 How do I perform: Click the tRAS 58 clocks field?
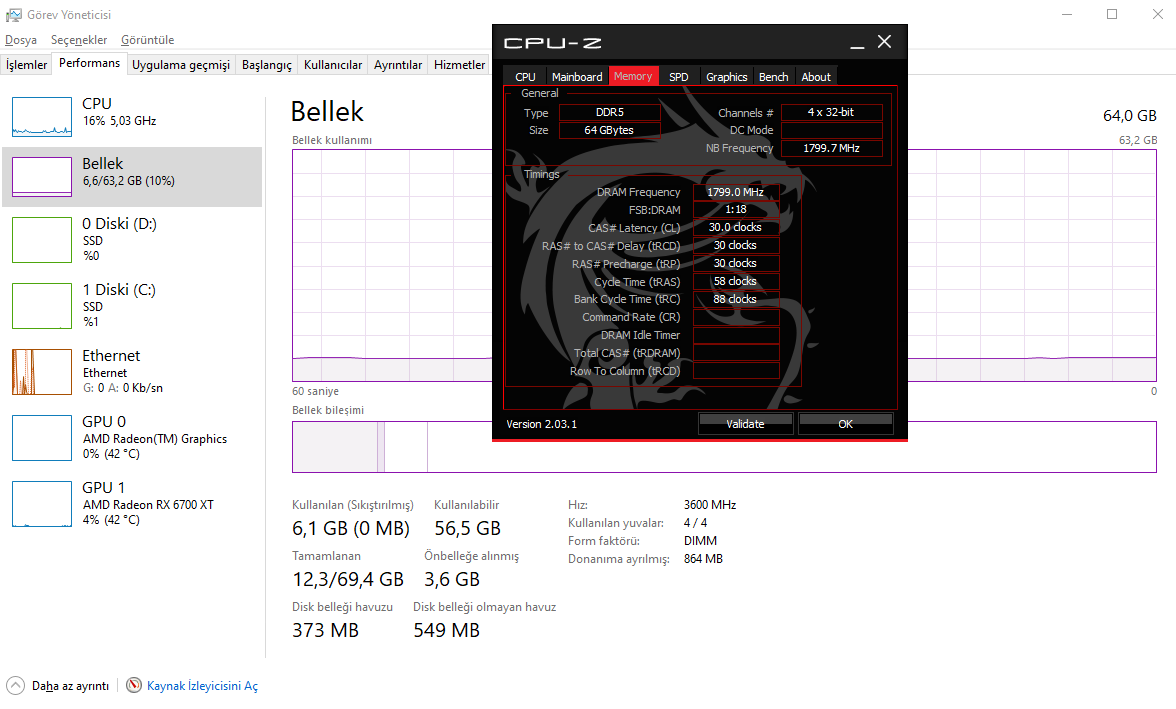point(736,281)
